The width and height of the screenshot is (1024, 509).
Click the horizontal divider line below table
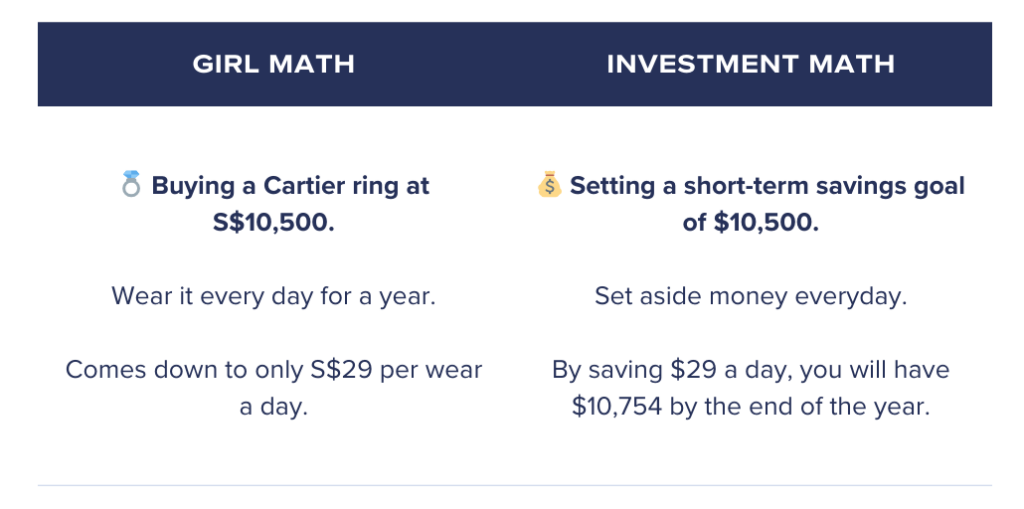click(515, 485)
